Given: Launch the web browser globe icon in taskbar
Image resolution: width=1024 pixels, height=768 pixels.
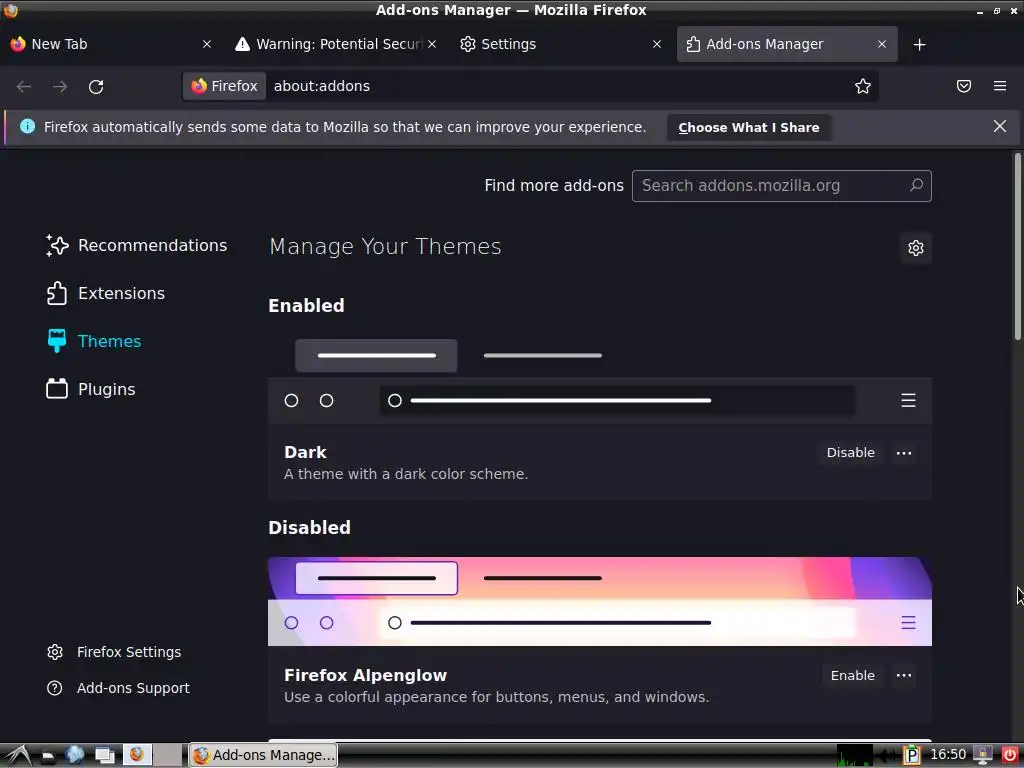Looking at the screenshot, I should tap(74, 755).
